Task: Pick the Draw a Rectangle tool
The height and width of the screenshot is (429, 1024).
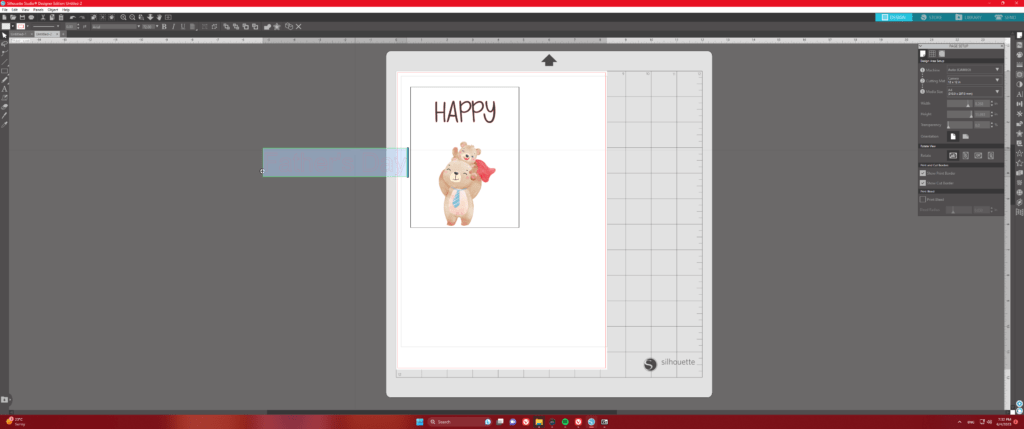Action: [5, 71]
